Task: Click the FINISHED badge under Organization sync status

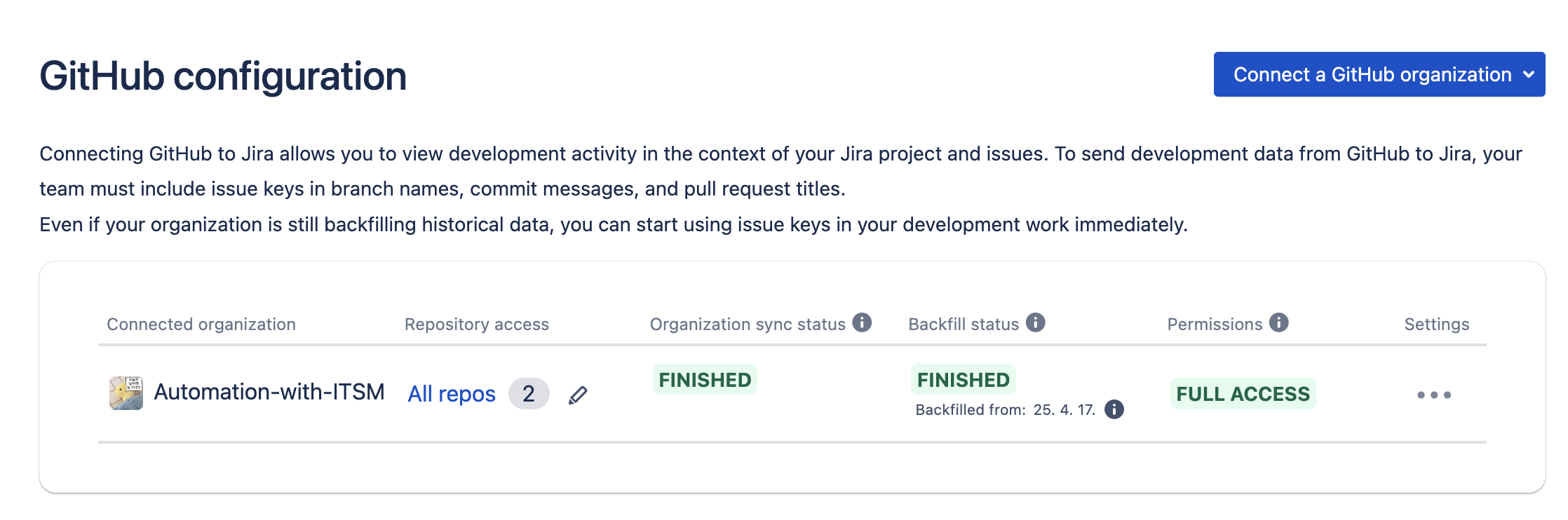Action: [705, 380]
